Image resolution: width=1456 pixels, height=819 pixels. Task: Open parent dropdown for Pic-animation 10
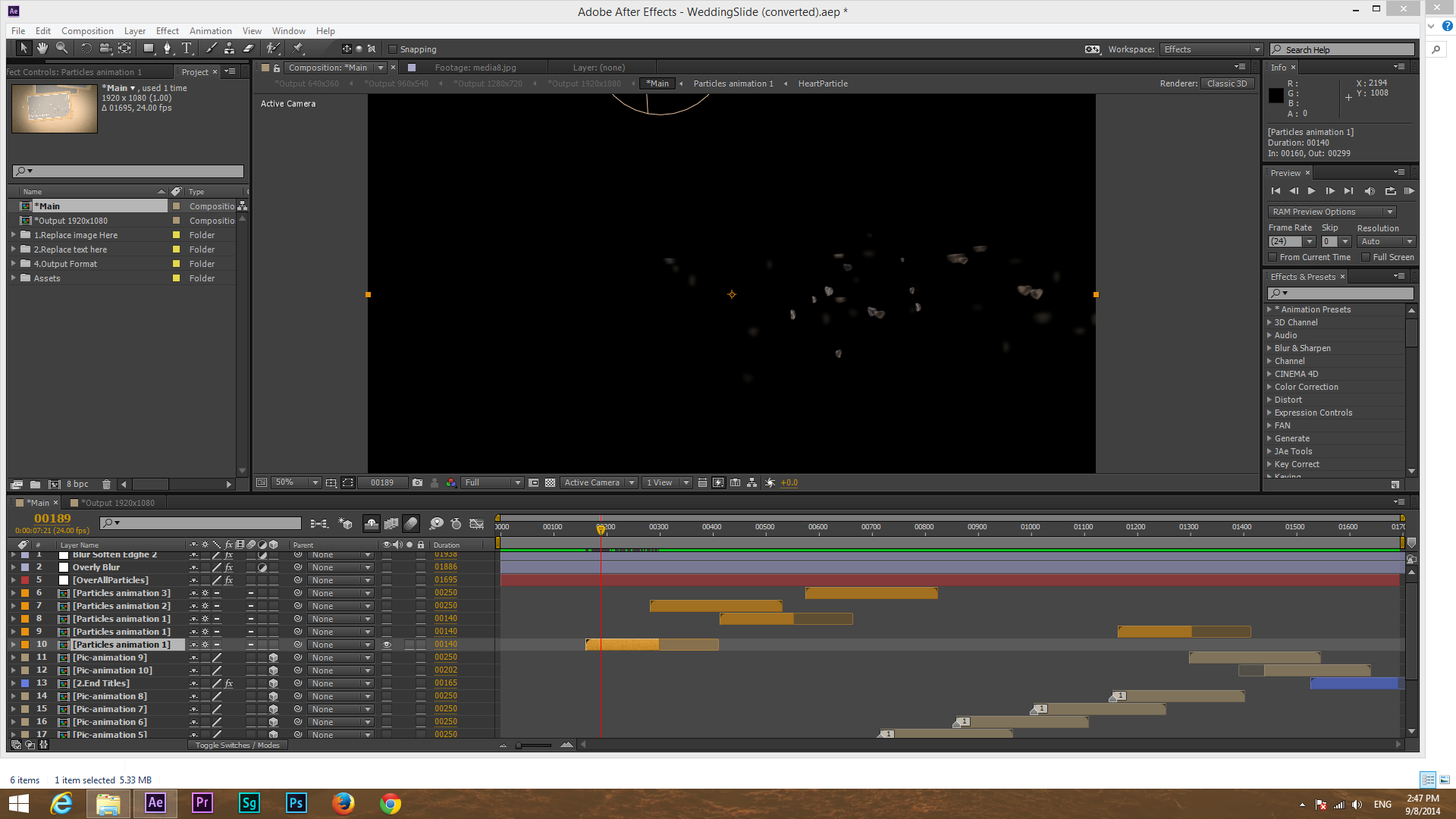coord(340,670)
